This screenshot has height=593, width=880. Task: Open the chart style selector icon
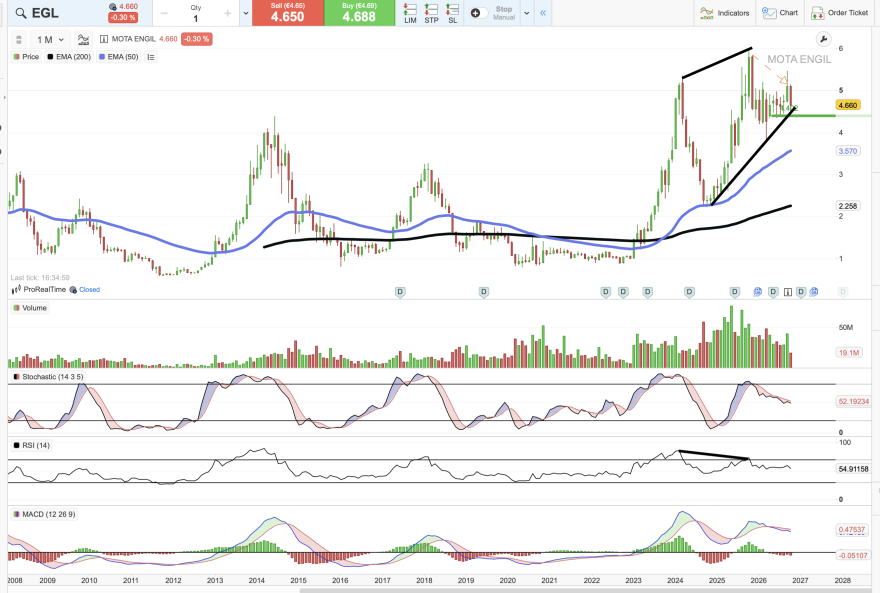click(83, 39)
